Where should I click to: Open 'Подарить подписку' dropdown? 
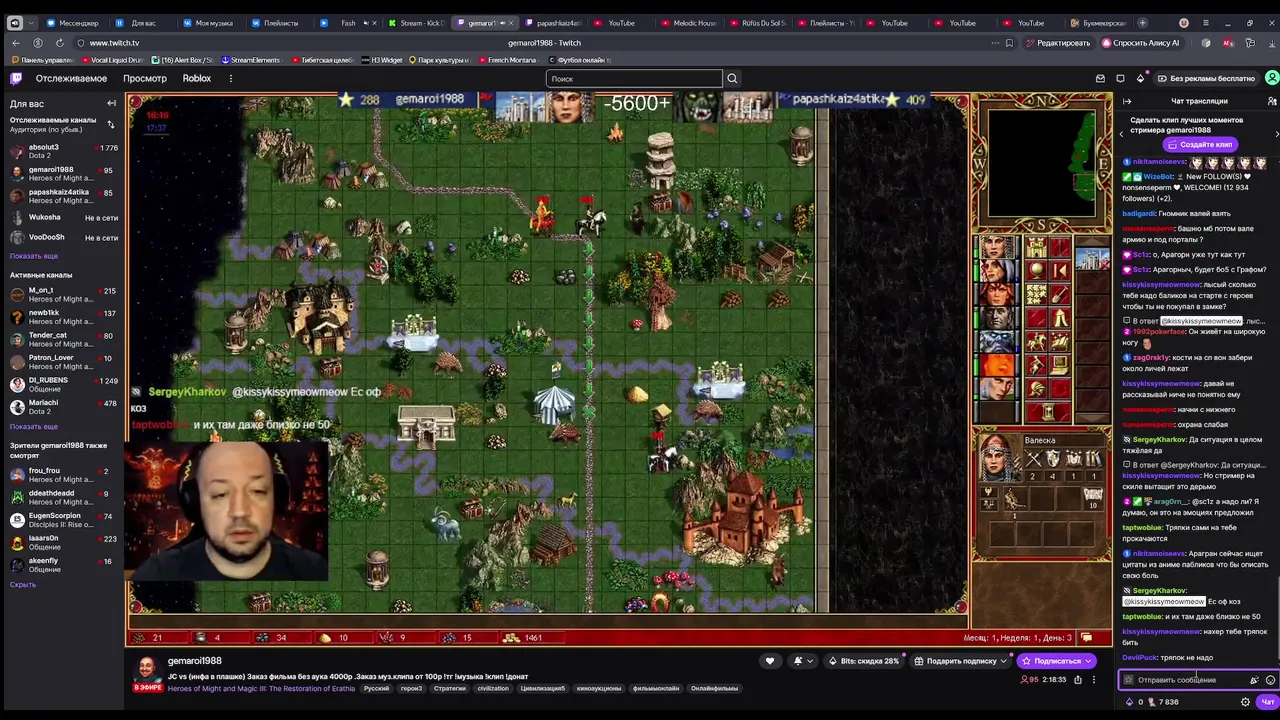[x=960, y=661]
